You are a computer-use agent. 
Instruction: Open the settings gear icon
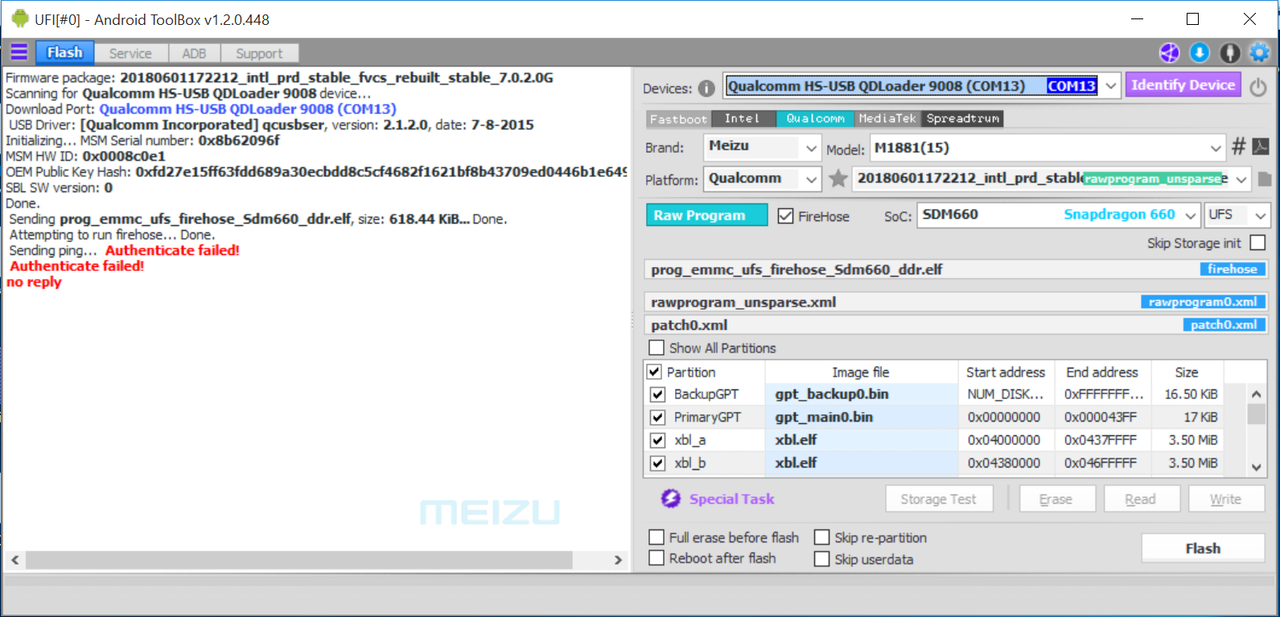coord(1260,53)
